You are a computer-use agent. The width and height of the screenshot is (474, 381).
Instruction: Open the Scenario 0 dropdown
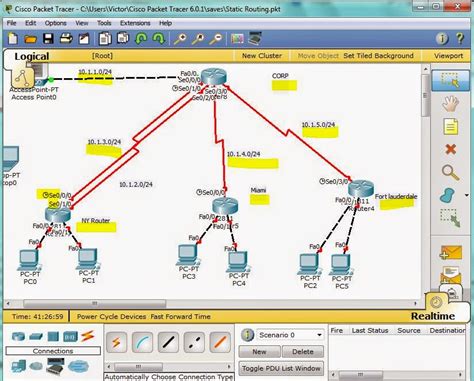point(290,335)
